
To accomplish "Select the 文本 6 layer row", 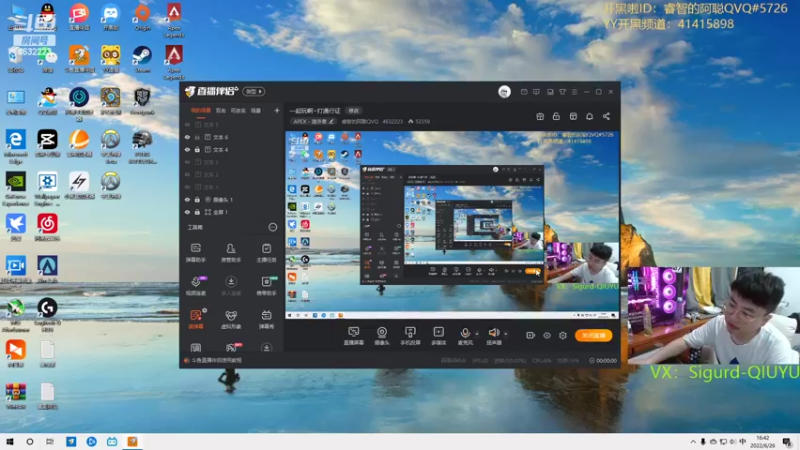I will [232, 137].
